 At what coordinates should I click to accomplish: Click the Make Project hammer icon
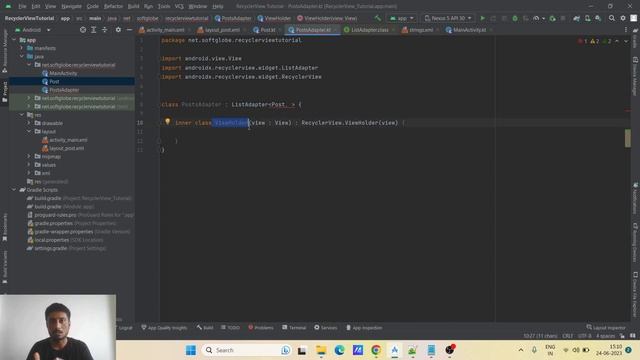pos(378,18)
